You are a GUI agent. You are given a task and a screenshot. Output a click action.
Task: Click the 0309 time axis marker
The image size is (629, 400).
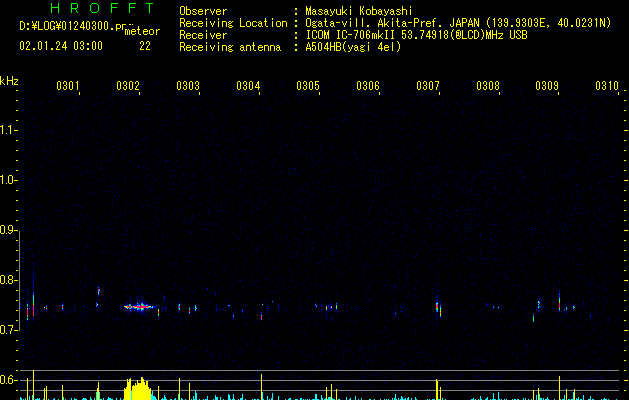(547, 85)
